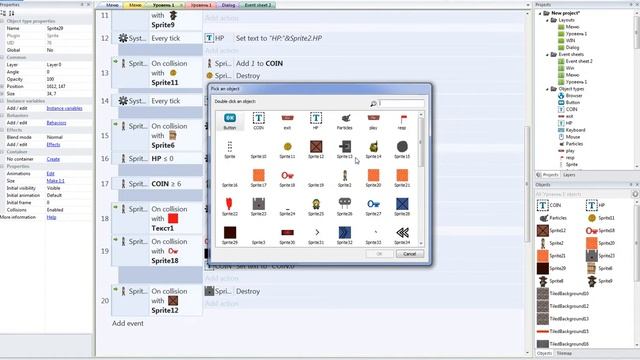Viewport: 640px width, 360px height.
Task: Select Keyboard object in Projects tree
Action: [571, 130]
